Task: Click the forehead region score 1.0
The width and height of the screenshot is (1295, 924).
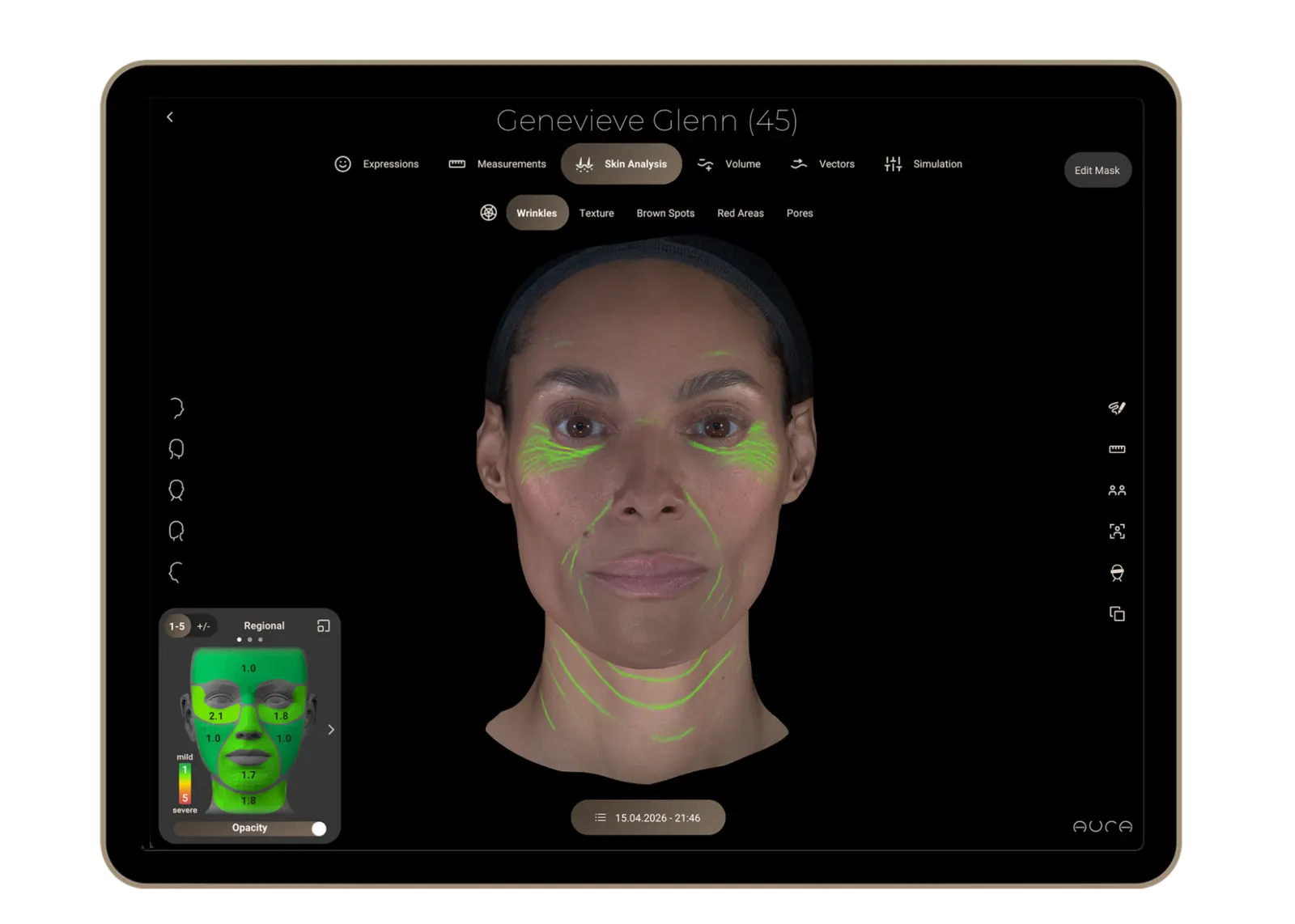Action: 248,668
